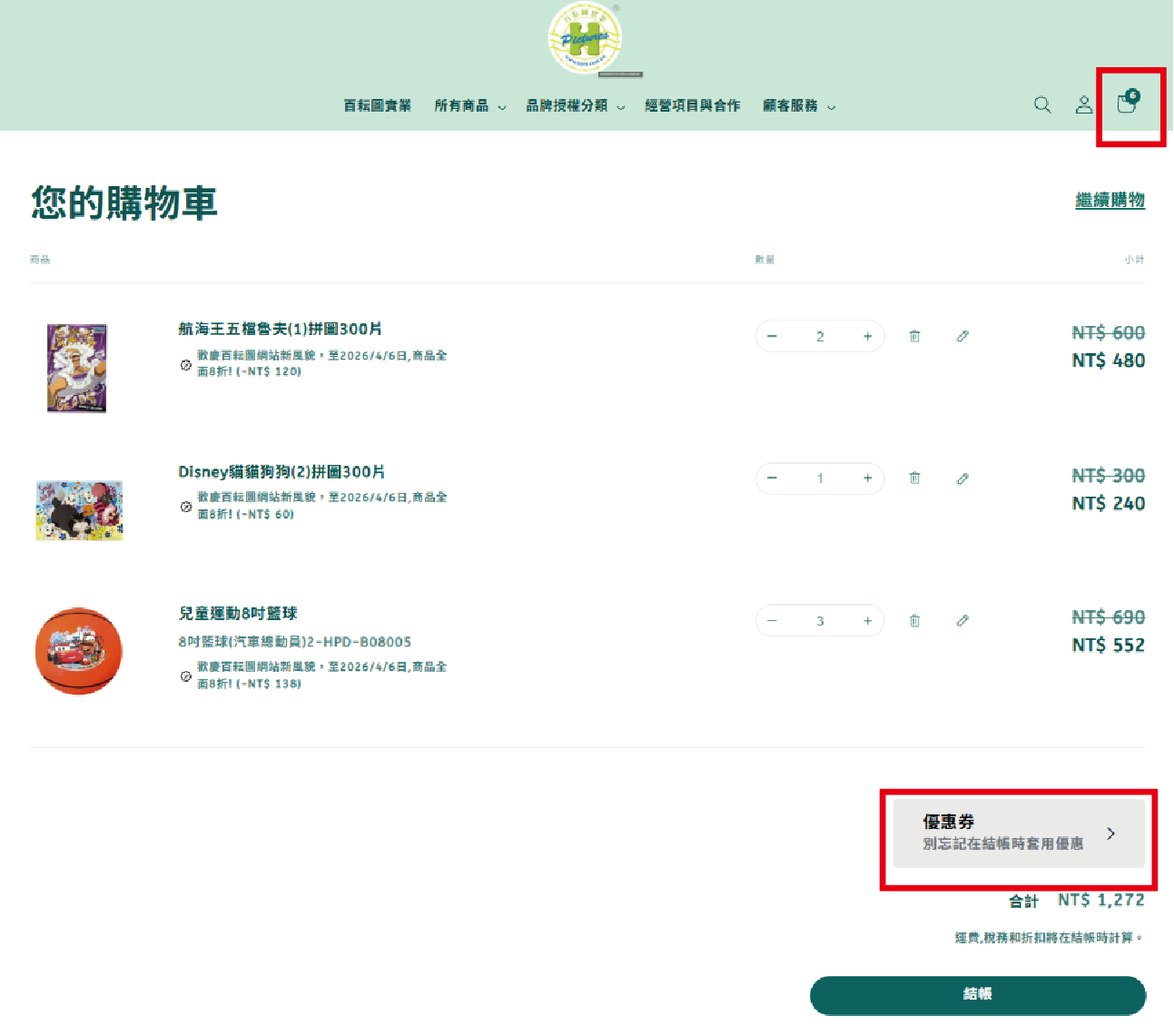Open the 優惠券 coupon panel
Image resolution: width=1174 pixels, height=1036 pixels.
1019,834
